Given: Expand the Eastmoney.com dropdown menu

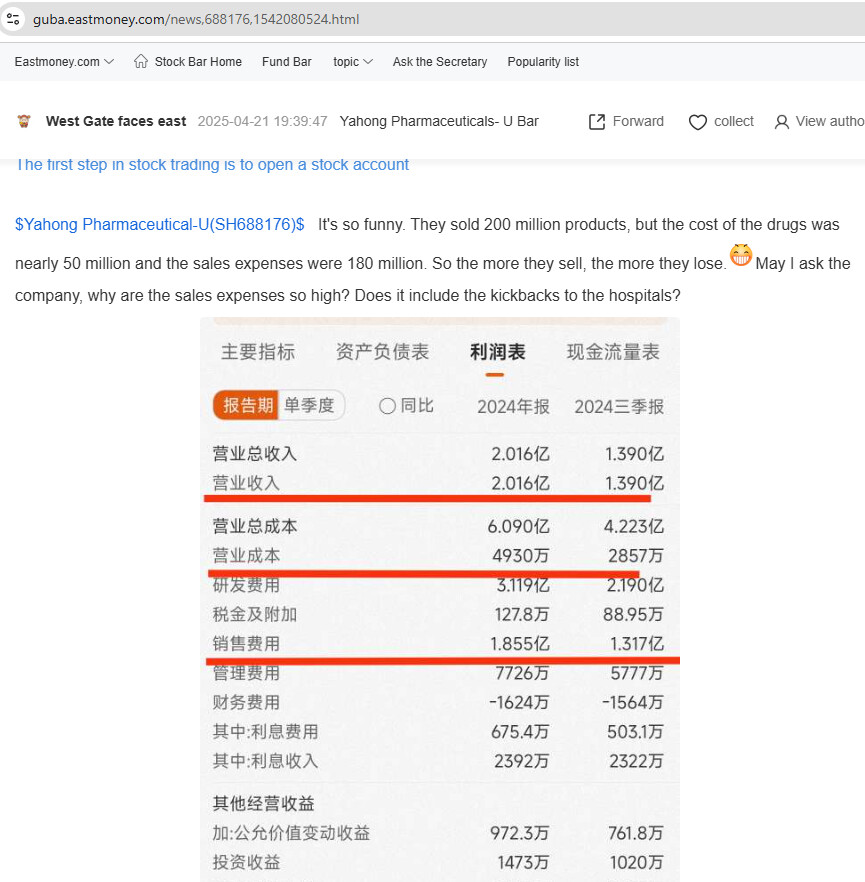Looking at the screenshot, I should (x=64, y=62).
